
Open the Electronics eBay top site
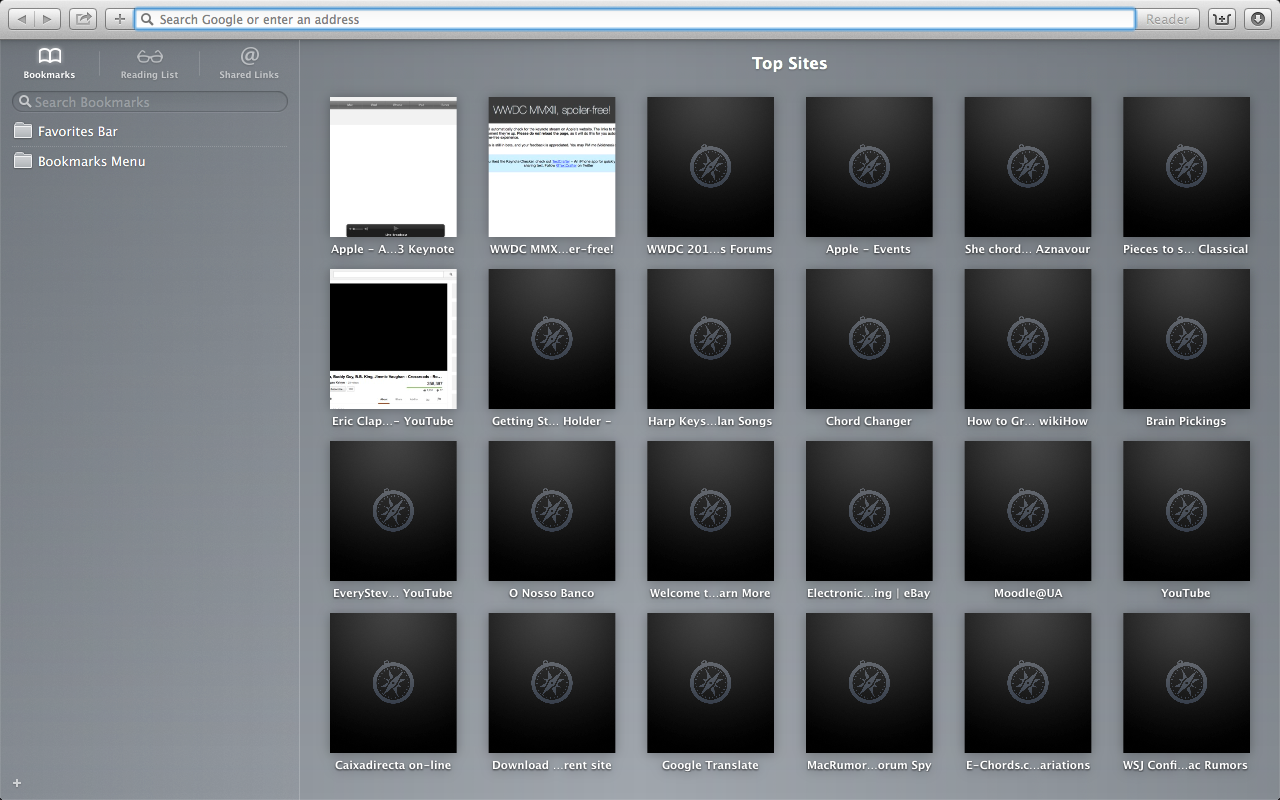click(869, 511)
